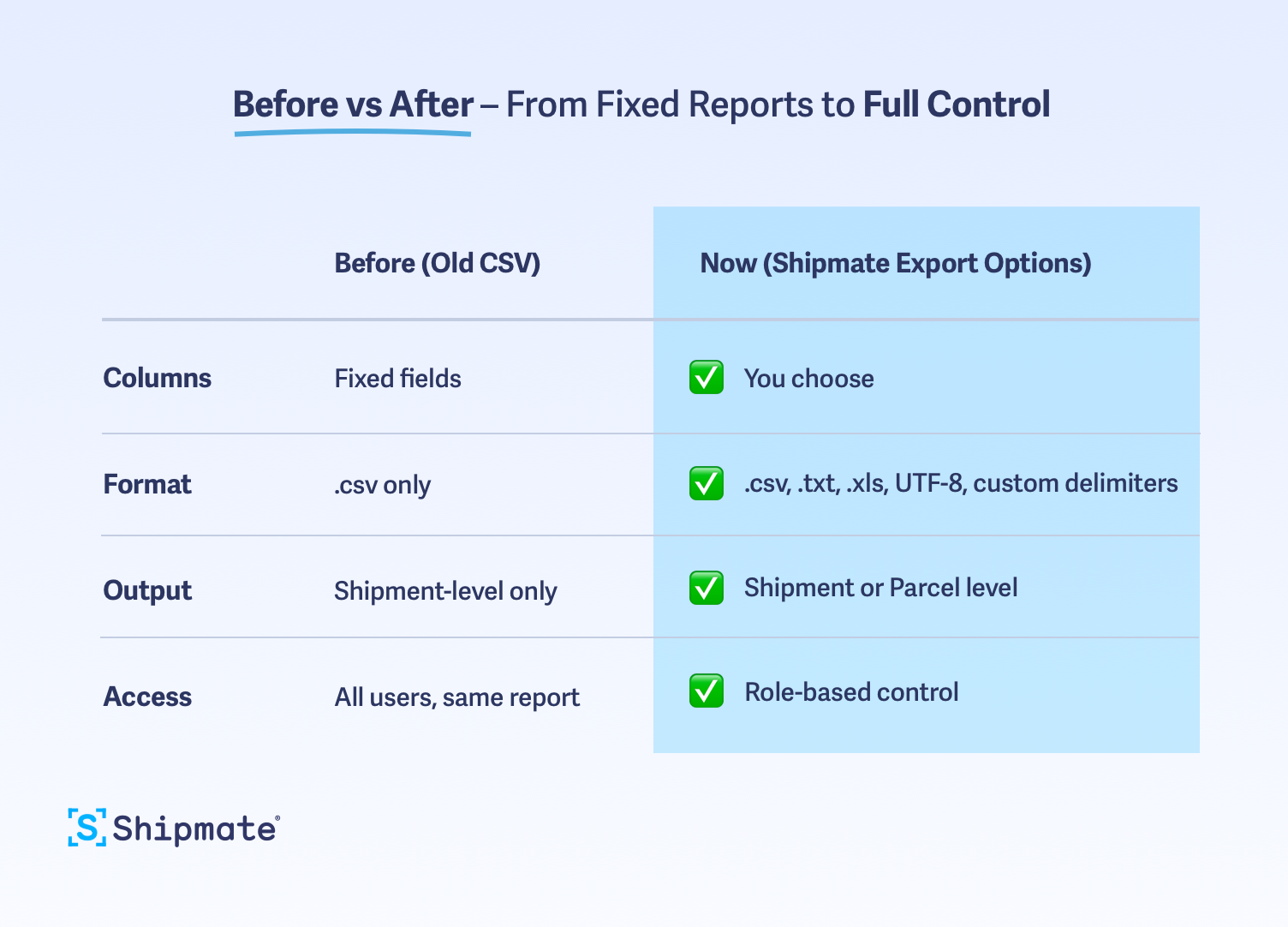Screen dimensions: 1288x927
Task: Click the Shipmate bracket S logo icon
Action: click(87, 827)
